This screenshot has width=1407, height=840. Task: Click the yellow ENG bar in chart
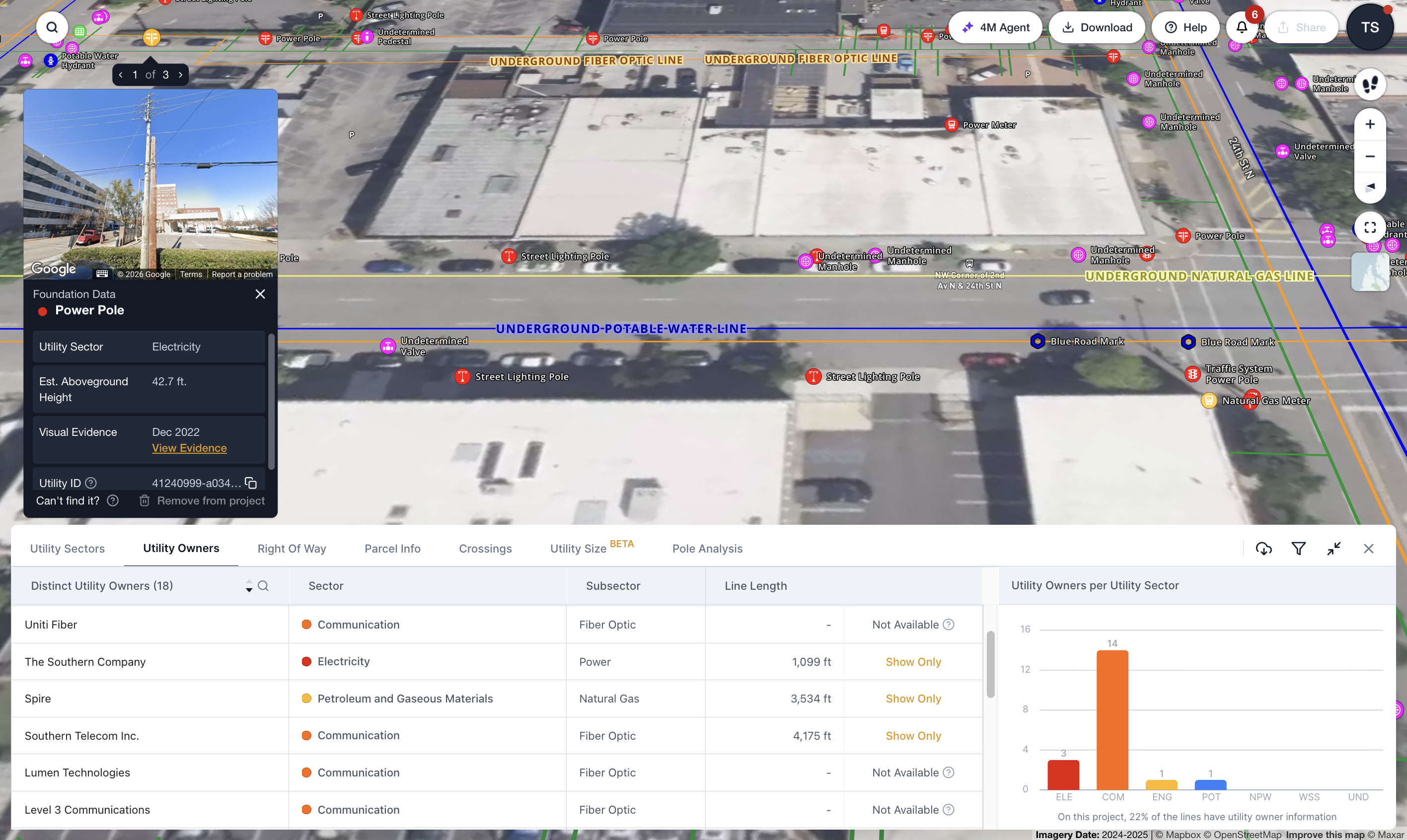click(1161, 784)
